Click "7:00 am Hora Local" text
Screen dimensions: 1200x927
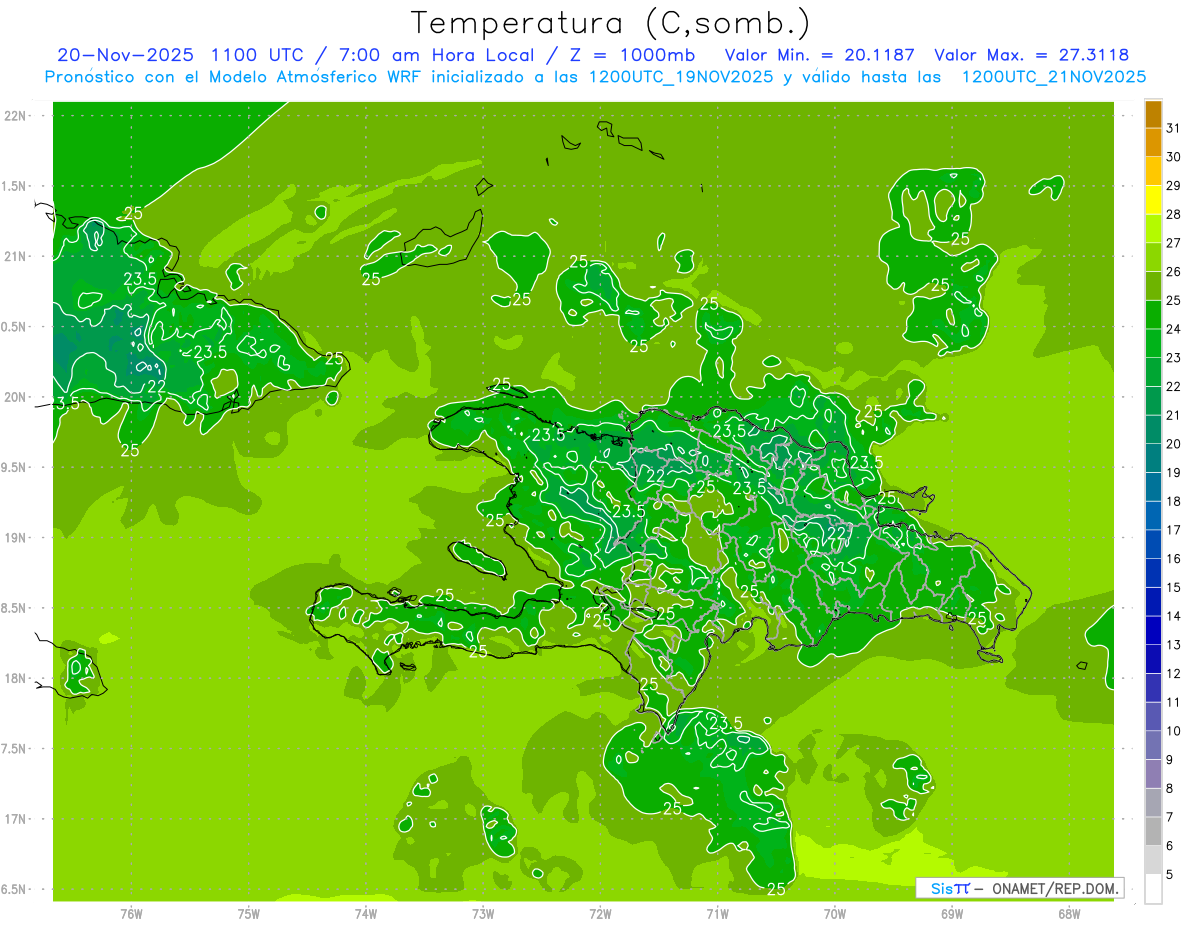tap(440, 55)
